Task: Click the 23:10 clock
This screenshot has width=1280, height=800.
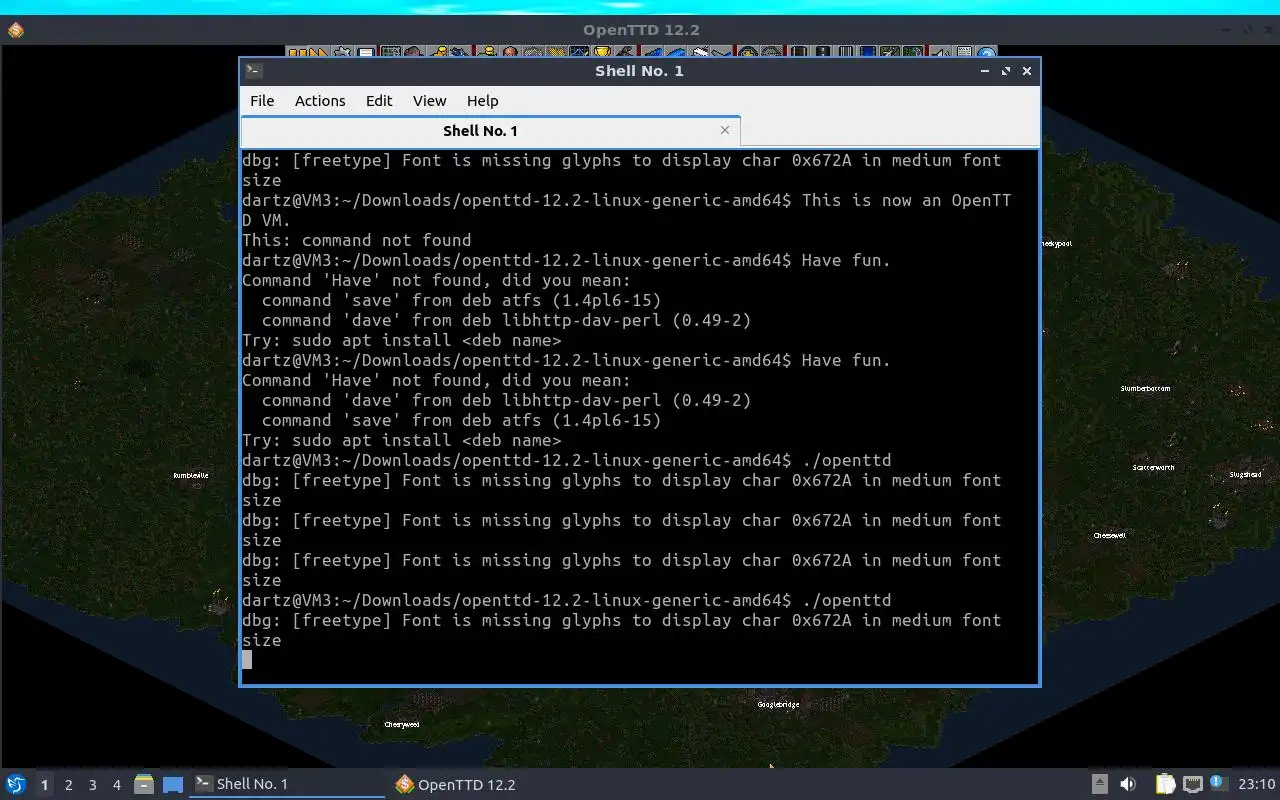Action: tap(1257, 784)
